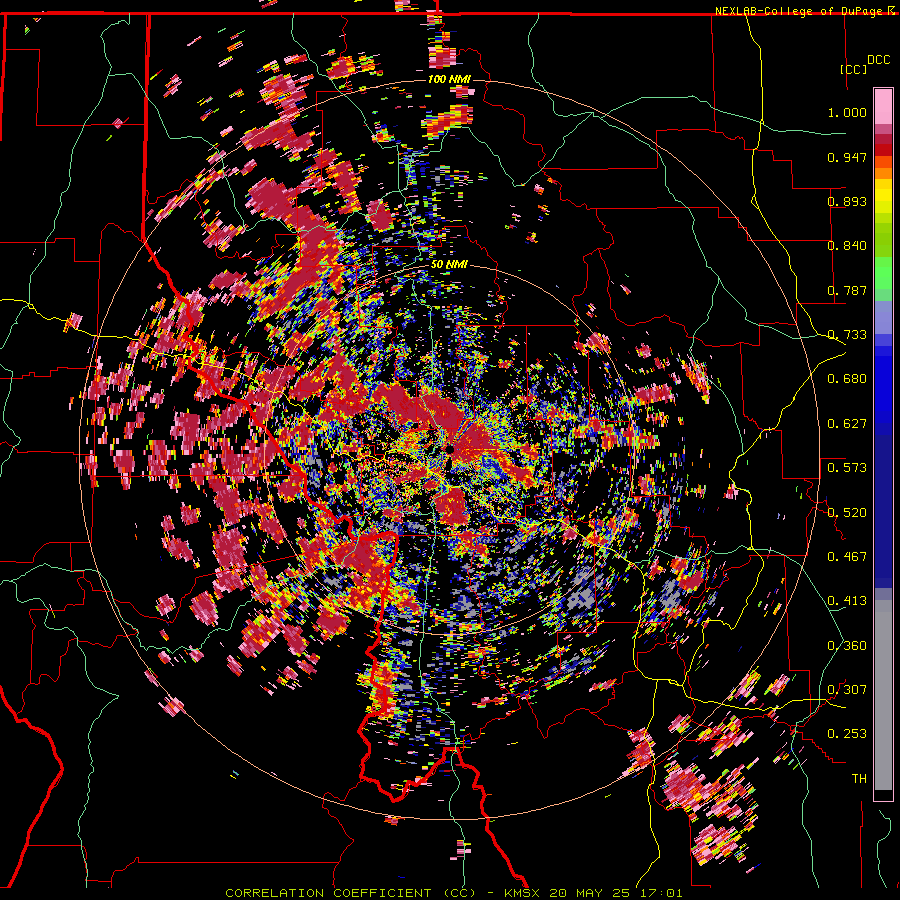The image size is (900, 900).
Task: Click the Correlation Coefficient KMSX caption
Action: tap(454, 893)
